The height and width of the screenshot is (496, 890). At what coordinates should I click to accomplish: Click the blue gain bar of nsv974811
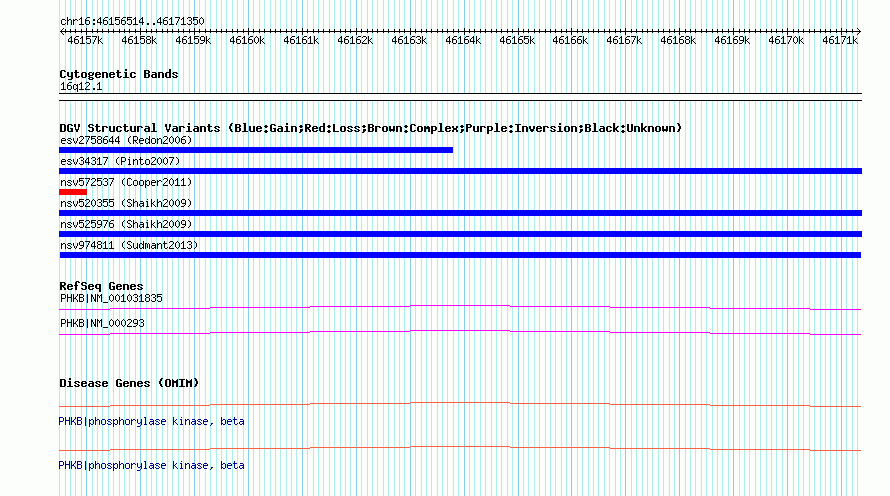[x=460, y=255]
